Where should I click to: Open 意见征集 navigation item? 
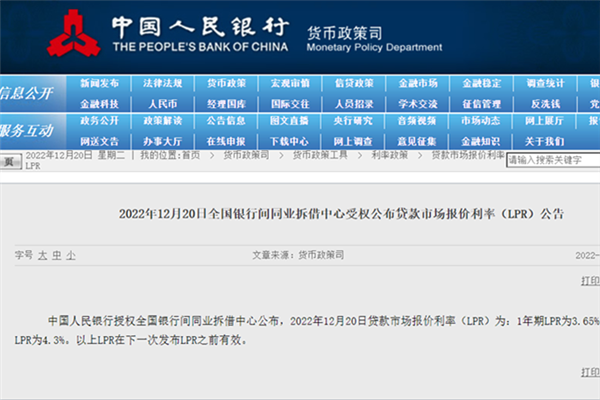click(x=417, y=141)
